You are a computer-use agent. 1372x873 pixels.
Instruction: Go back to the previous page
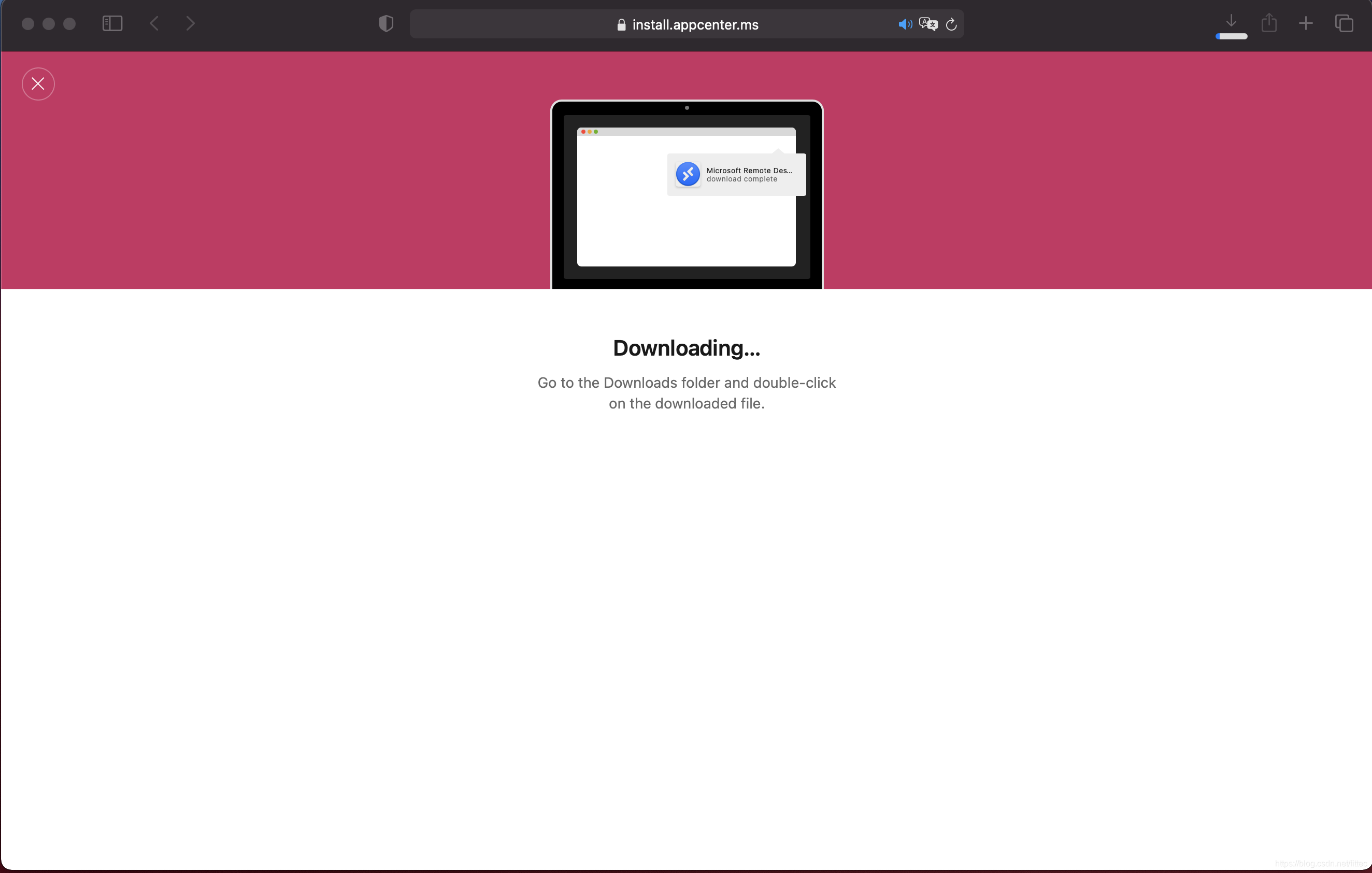pyautogui.click(x=154, y=23)
